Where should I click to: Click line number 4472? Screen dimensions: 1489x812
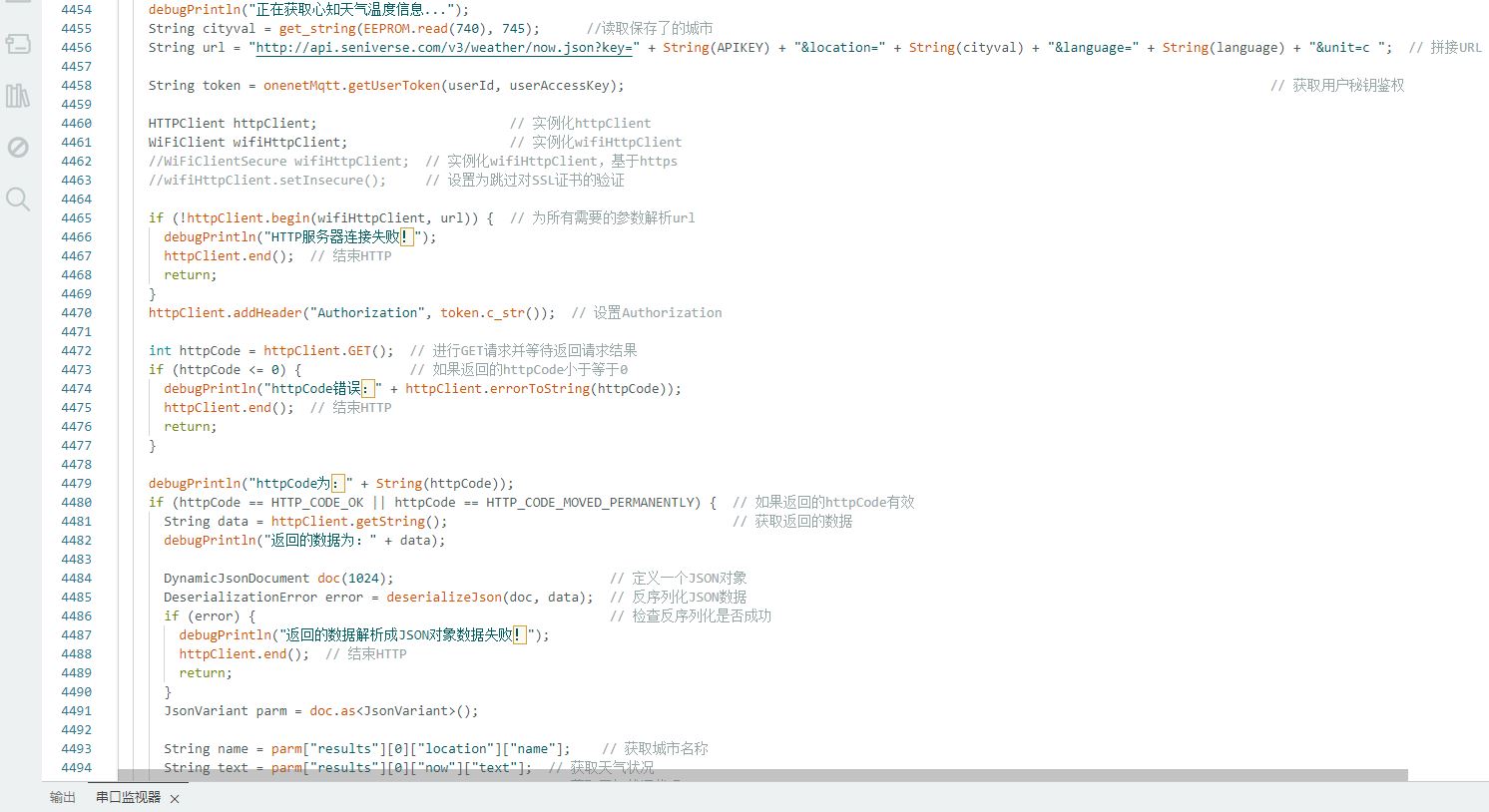pos(76,350)
